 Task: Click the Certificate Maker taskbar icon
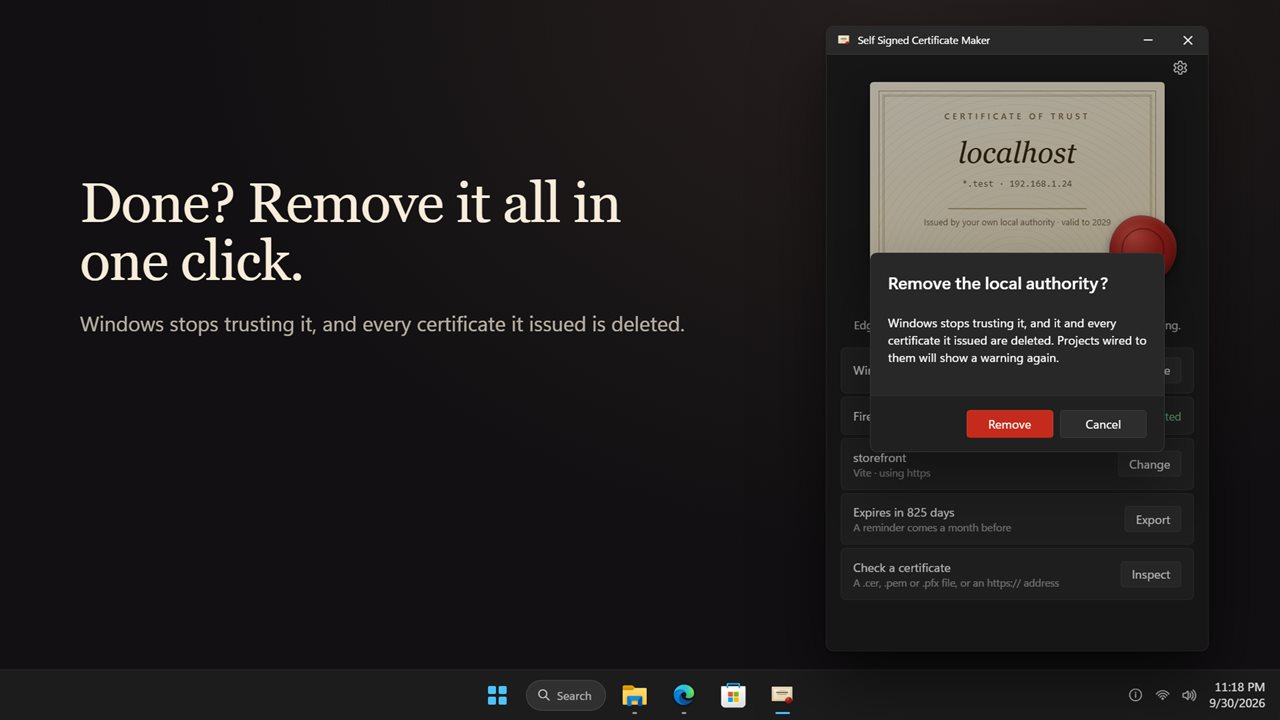[x=782, y=695]
